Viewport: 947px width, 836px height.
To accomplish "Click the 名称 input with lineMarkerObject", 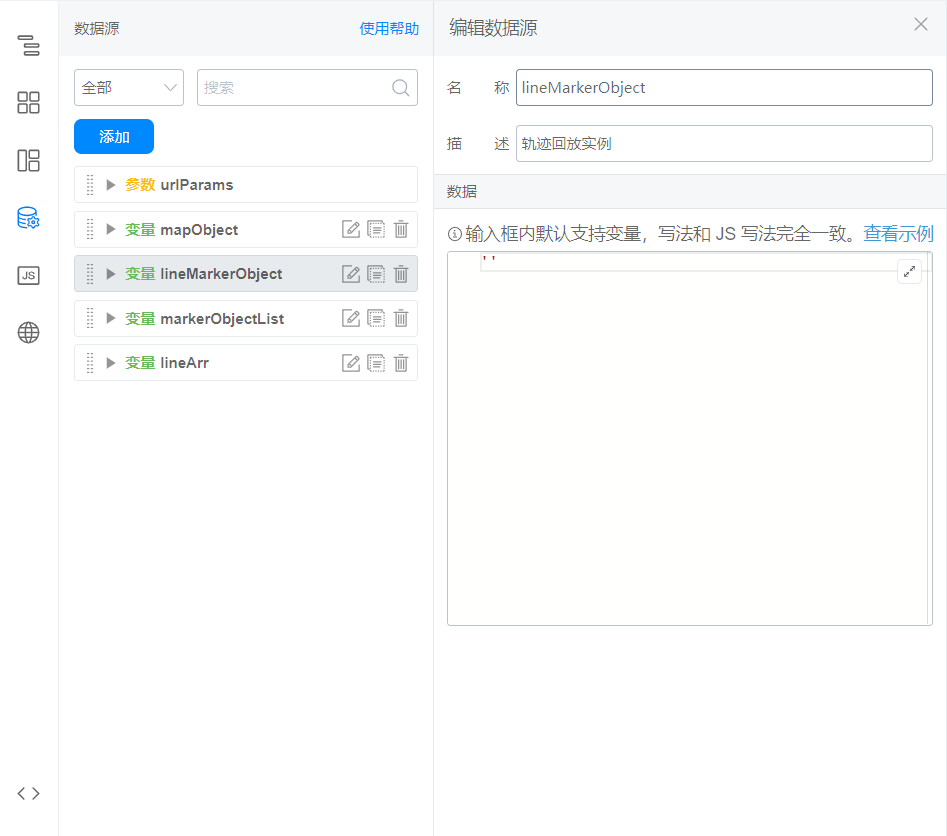I will [x=724, y=88].
